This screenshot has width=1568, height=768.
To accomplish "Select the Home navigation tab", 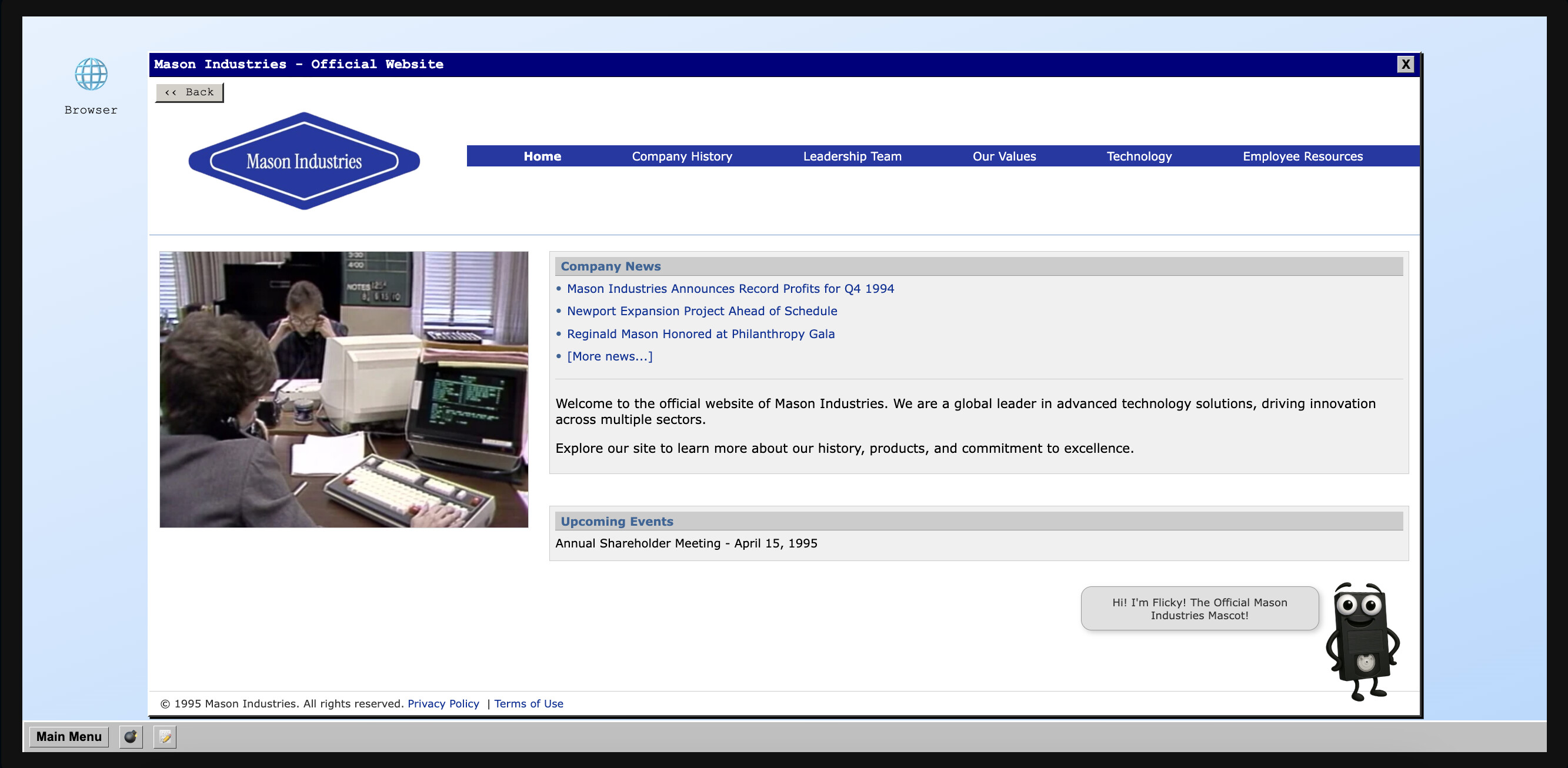I will pyautogui.click(x=542, y=156).
